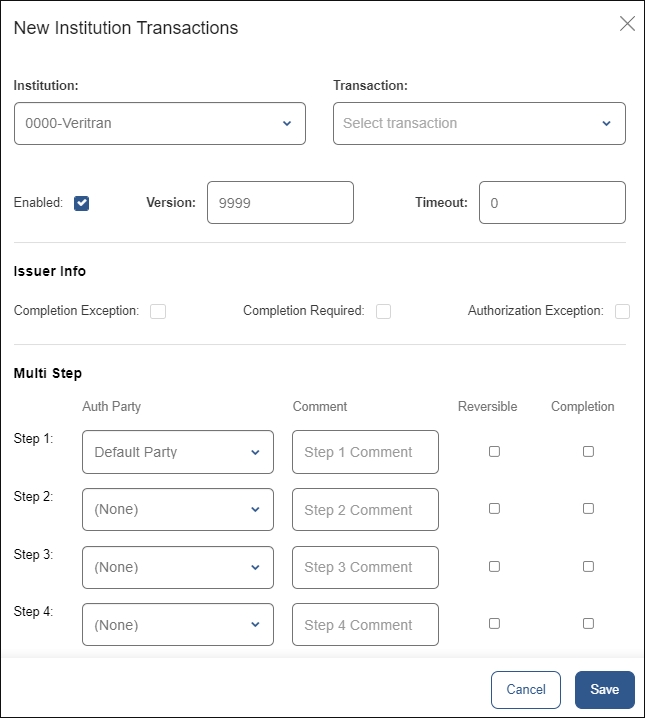The height and width of the screenshot is (718, 645).
Task: Check Step 4 Reversible checkbox
Action: (x=494, y=623)
